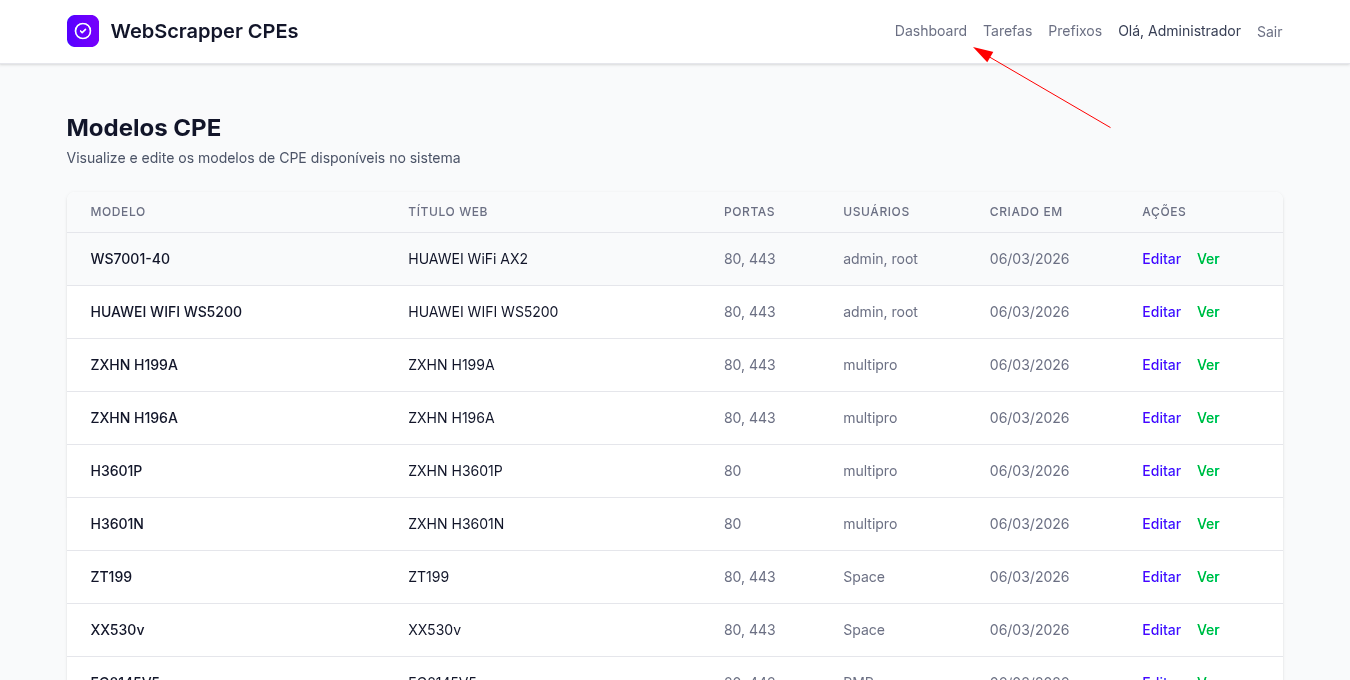The height and width of the screenshot is (680, 1350).
Task: Click Sair to log out
Action: point(1269,31)
